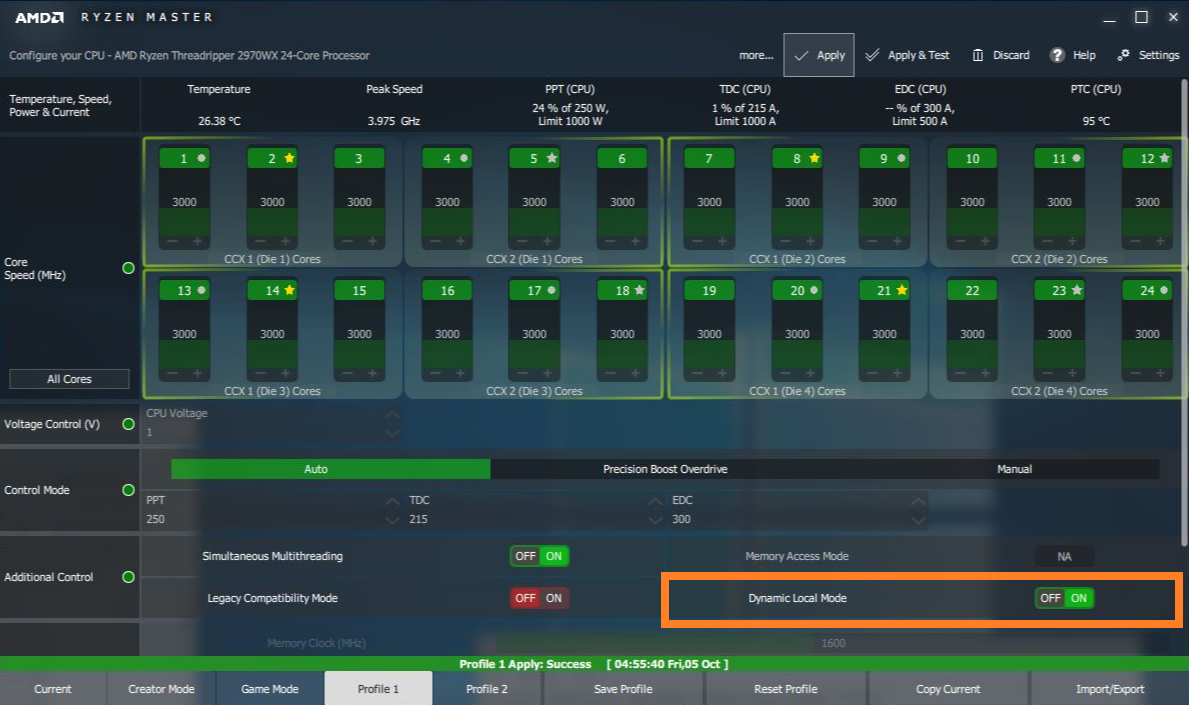The image size is (1189, 705).
Task: Toggle Dynamic Local Mode switch
Action: [x=1064, y=598]
